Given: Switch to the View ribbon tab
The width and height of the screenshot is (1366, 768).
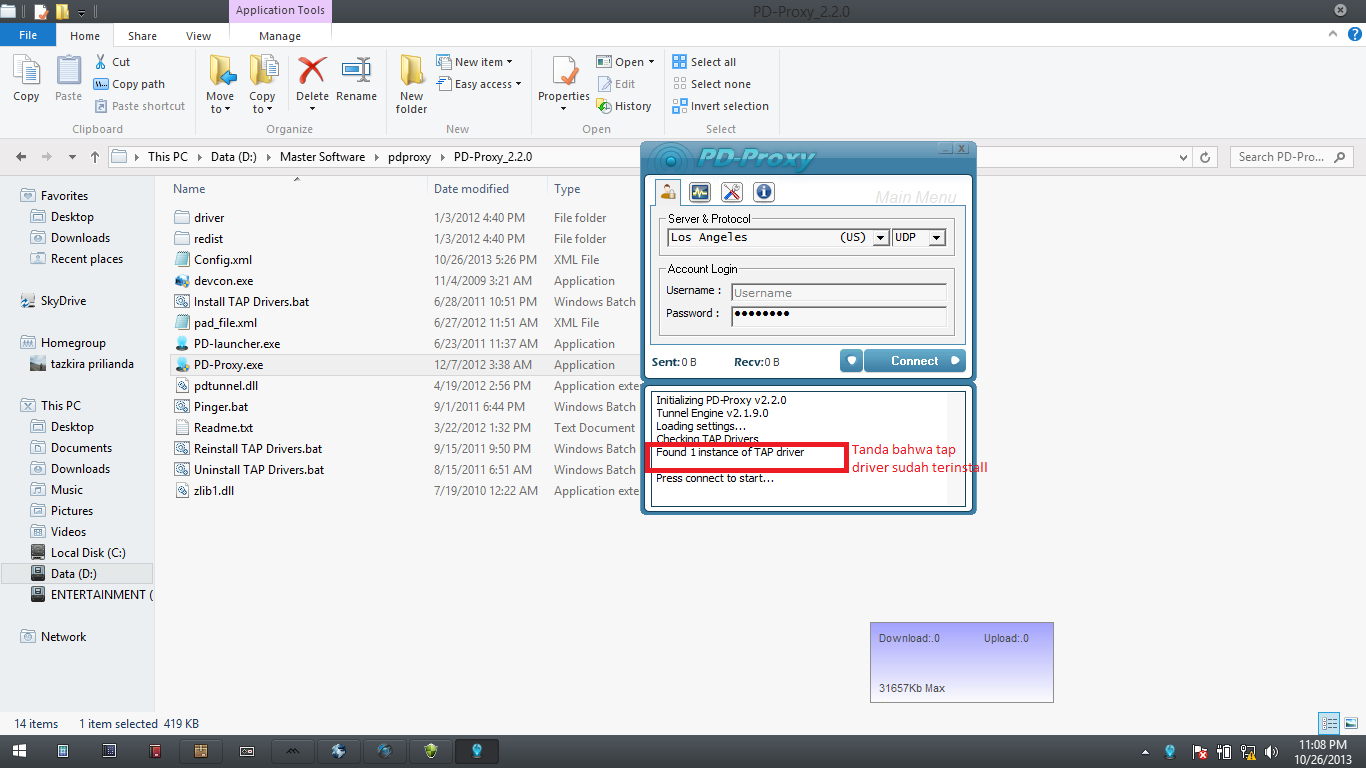Looking at the screenshot, I should click(x=198, y=36).
